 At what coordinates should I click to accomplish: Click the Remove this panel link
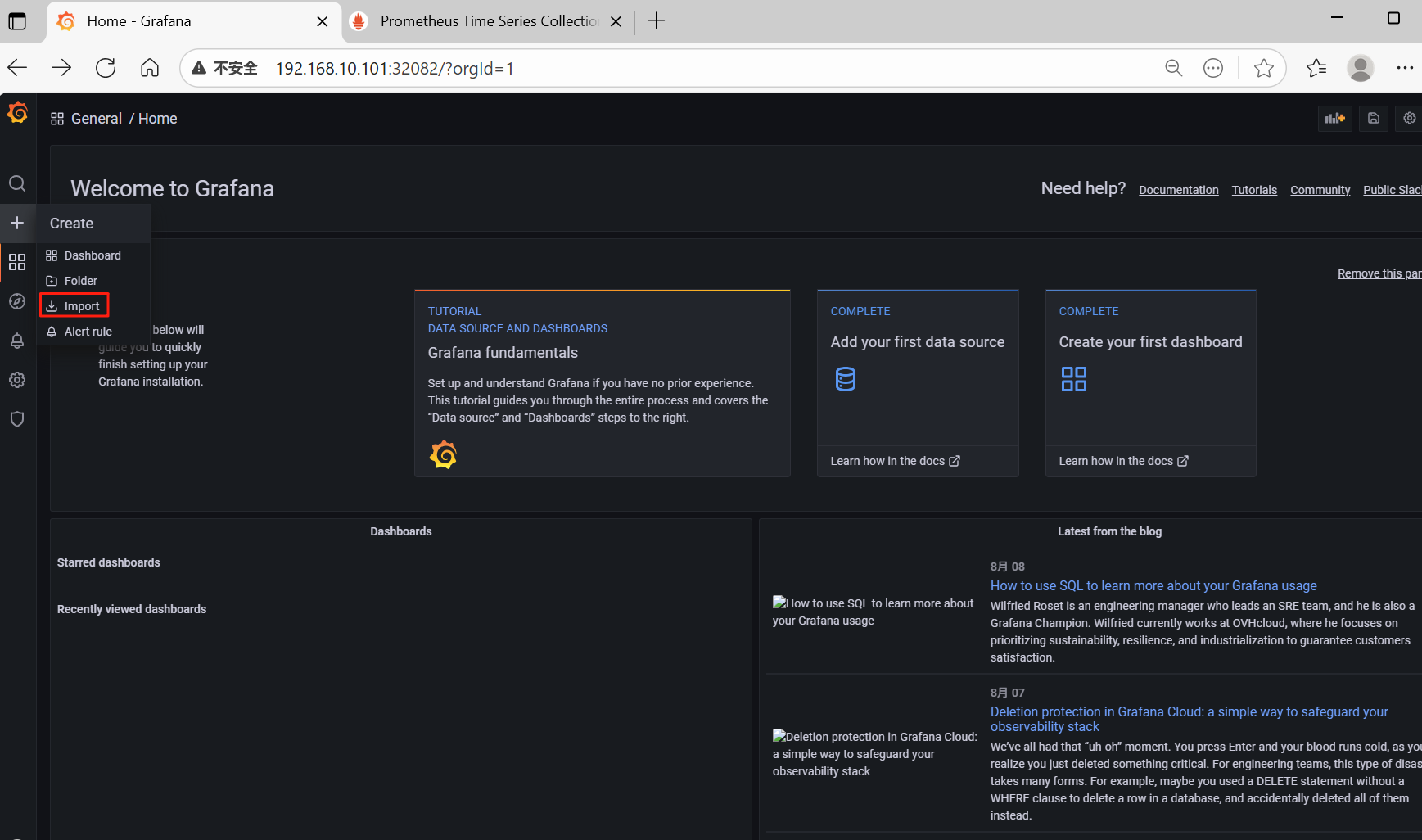(1379, 273)
